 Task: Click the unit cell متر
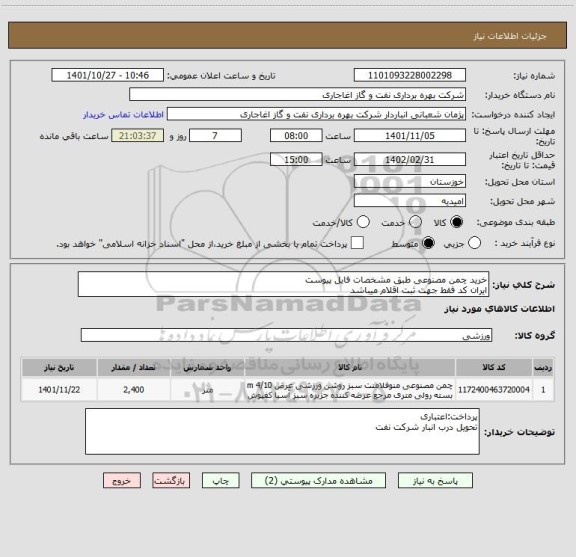pyautogui.click(x=207, y=390)
